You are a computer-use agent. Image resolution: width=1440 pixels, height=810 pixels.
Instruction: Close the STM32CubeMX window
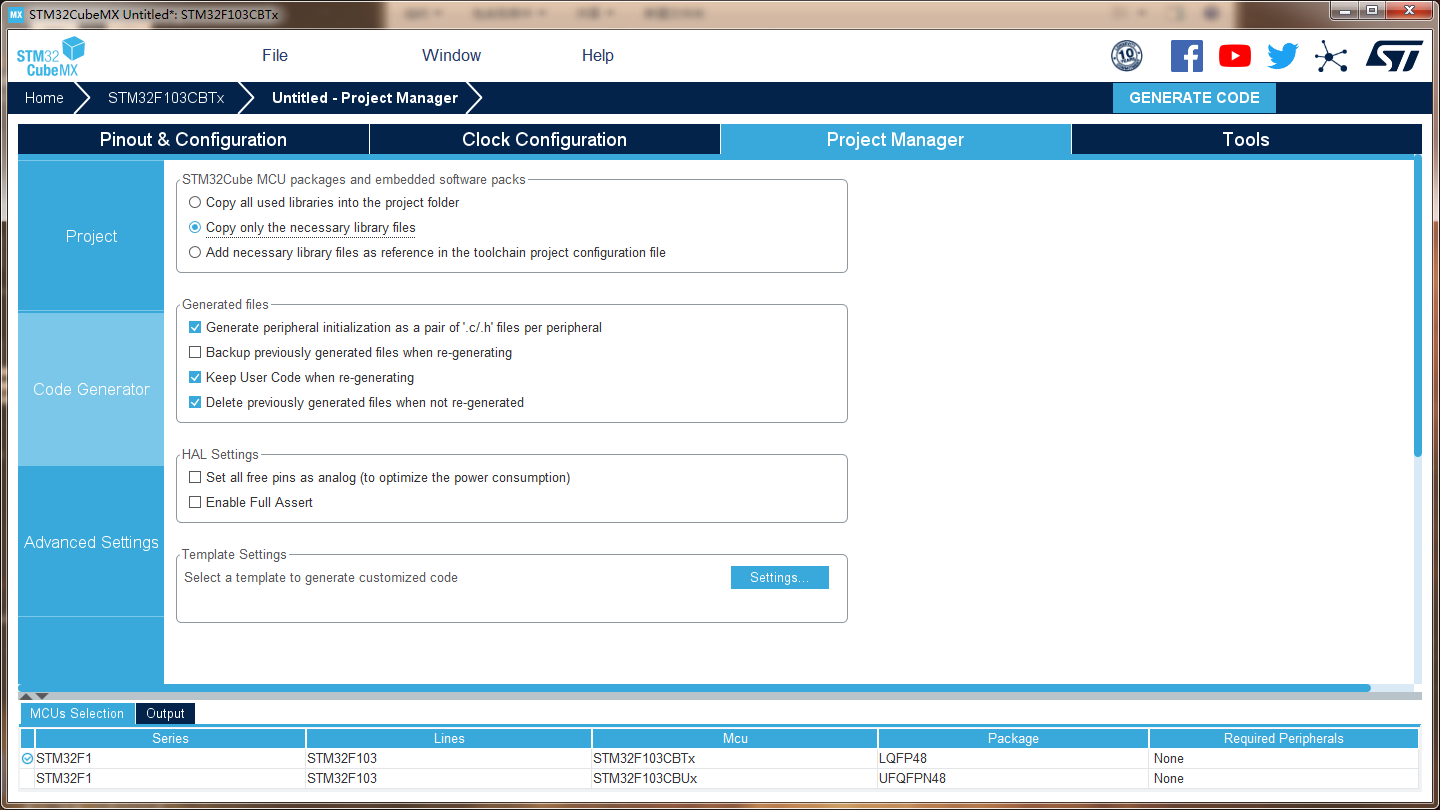click(x=1409, y=11)
